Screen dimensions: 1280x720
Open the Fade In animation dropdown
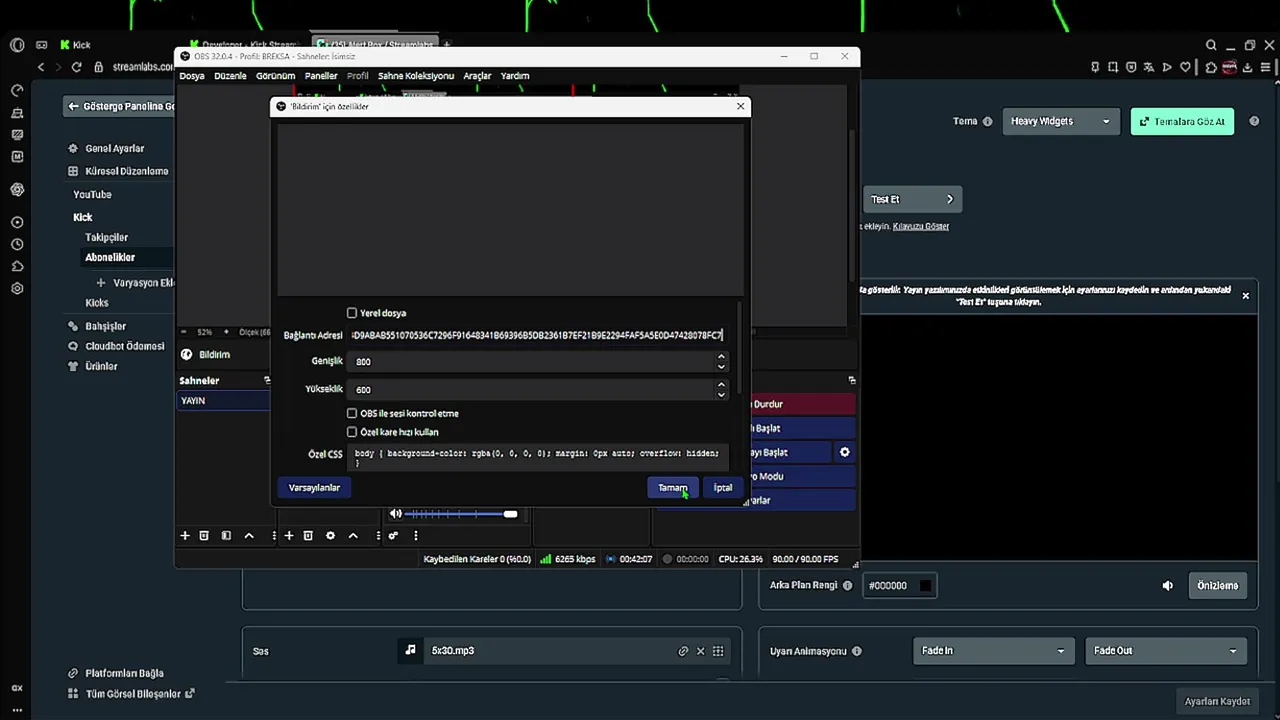tap(993, 651)
